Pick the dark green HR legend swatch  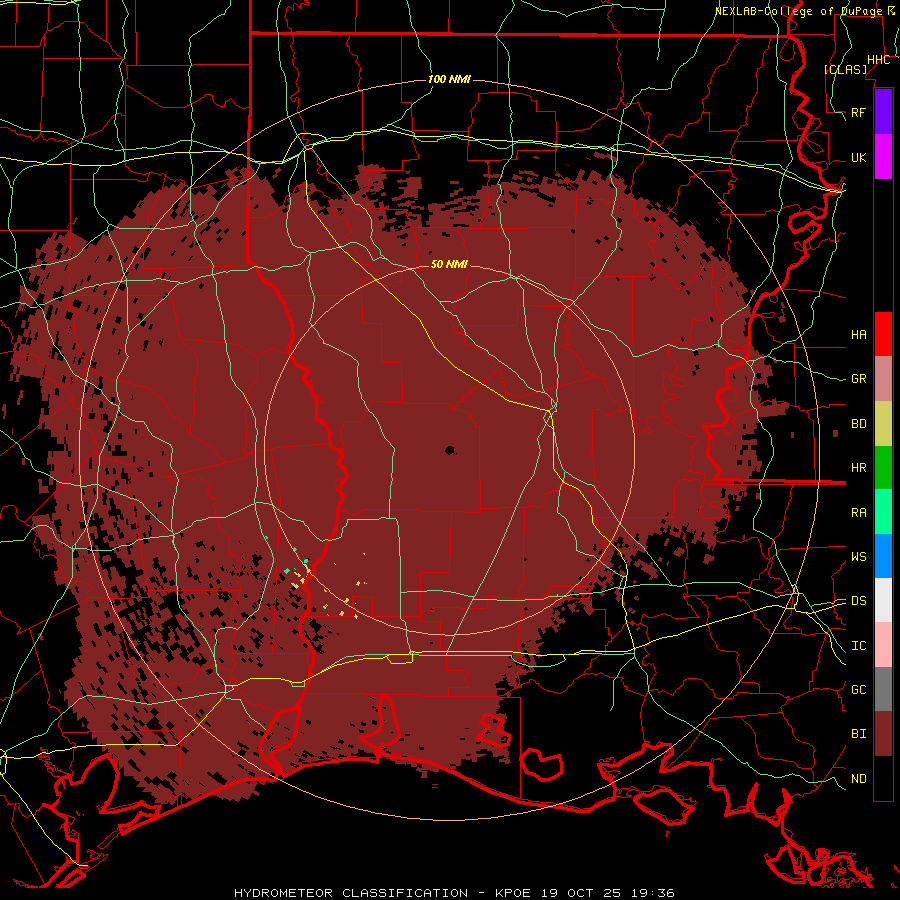883,467
